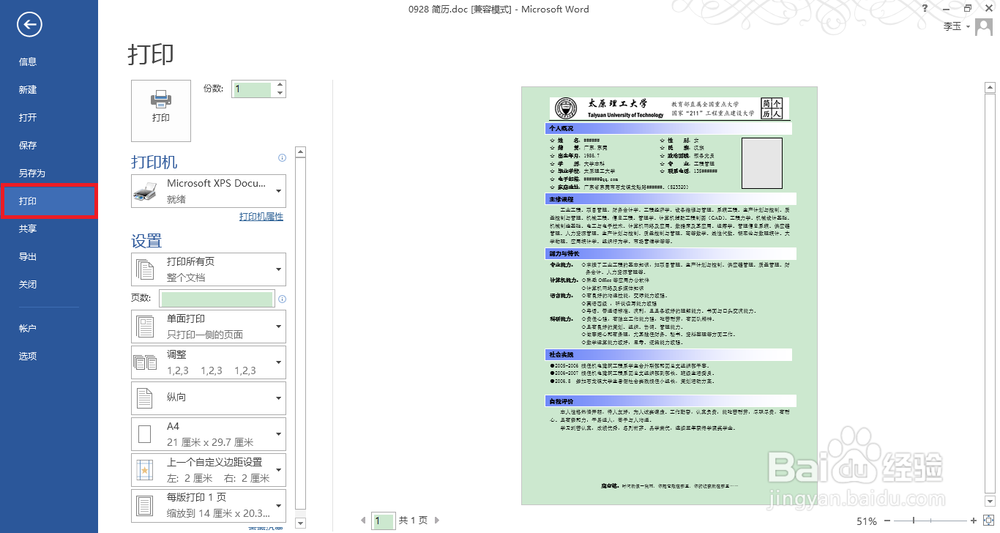1000x533 pixels.
Task: Click the resume preview page thumbnail
Action: pyautogui.click(x=669, y=295)
